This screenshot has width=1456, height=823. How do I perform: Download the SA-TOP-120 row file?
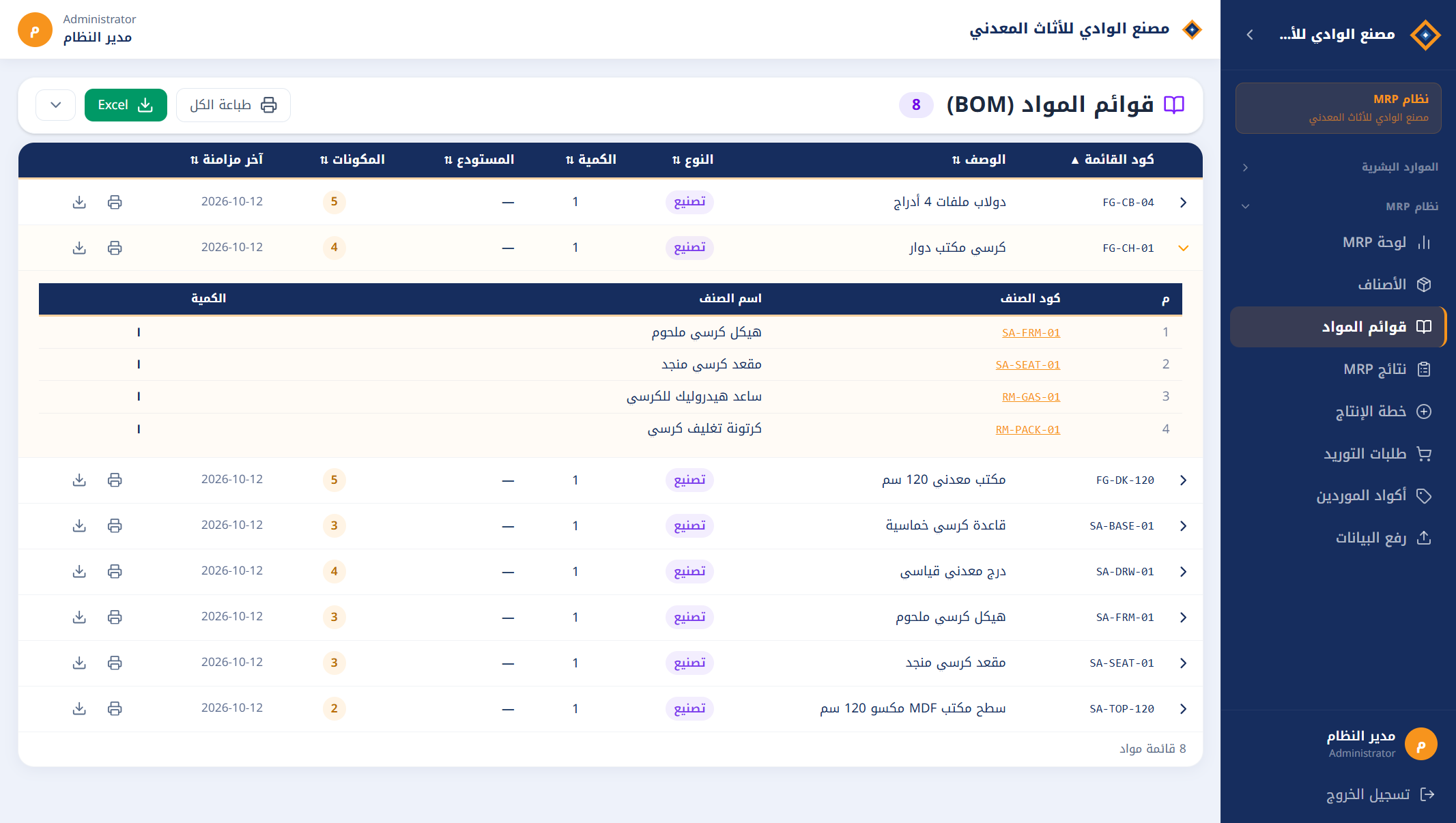point(79,708)
